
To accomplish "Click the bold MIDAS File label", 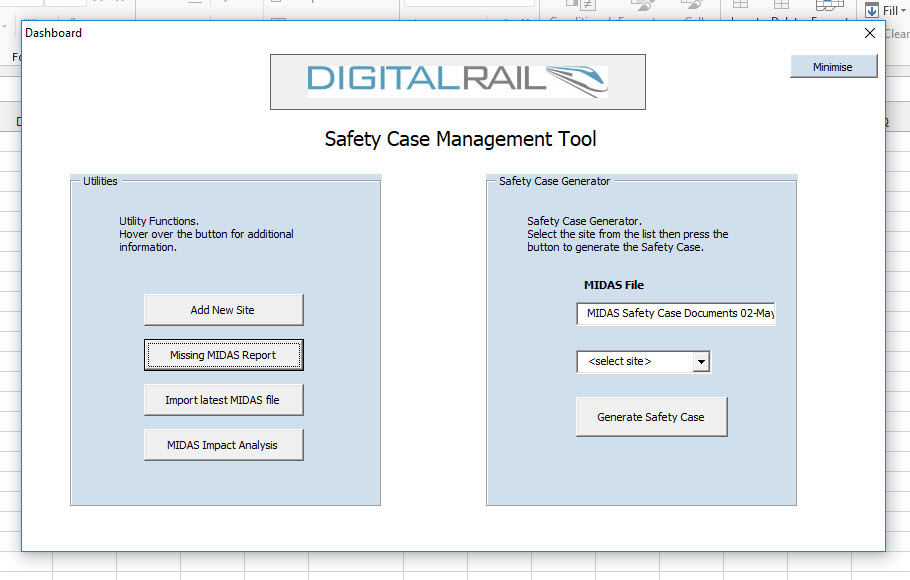I will tap(614, 285).
